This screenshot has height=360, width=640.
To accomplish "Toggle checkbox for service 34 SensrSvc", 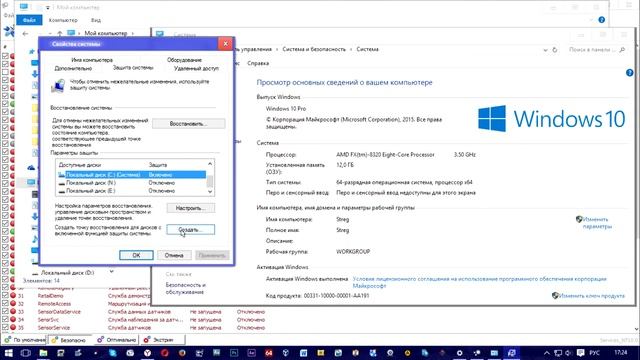I will click(5, 320).
